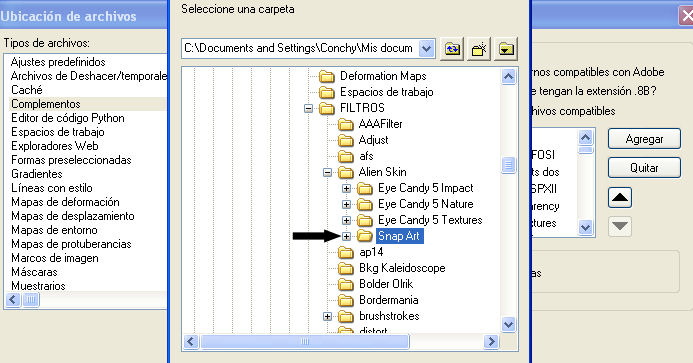Select the Bkg Kaleidoscope folder
Screen dimensions: 693x363
(402, 268)
